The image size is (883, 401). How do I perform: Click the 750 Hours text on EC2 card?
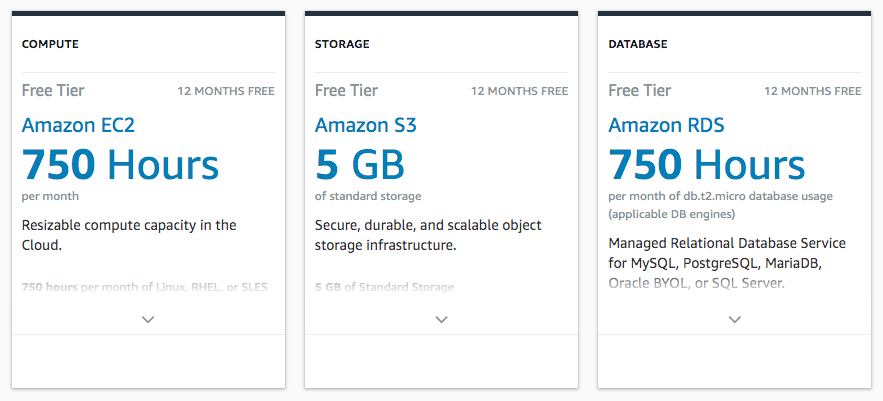click(x=120, y=164)
